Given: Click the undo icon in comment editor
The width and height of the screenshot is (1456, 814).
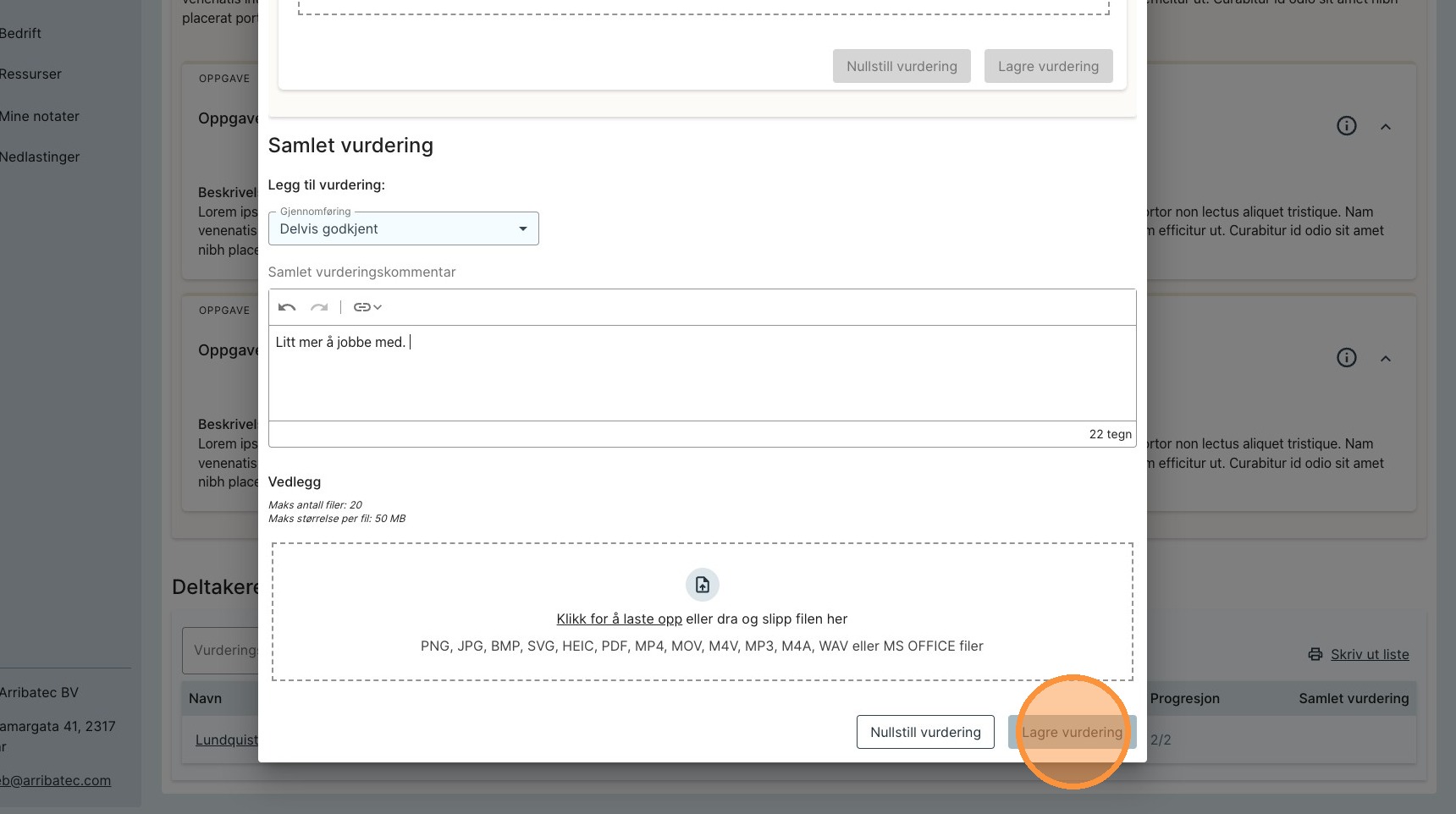Looking at the screenshot, I should [287, 307].
